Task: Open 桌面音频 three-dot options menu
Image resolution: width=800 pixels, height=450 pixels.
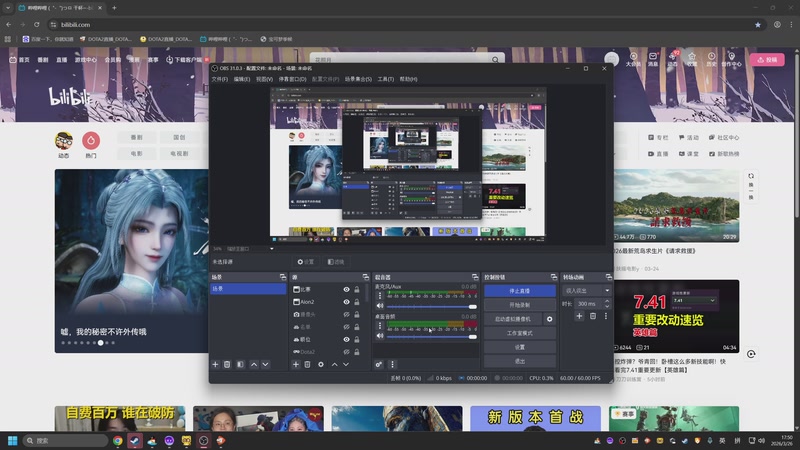Action: click(x=380, y=326)
